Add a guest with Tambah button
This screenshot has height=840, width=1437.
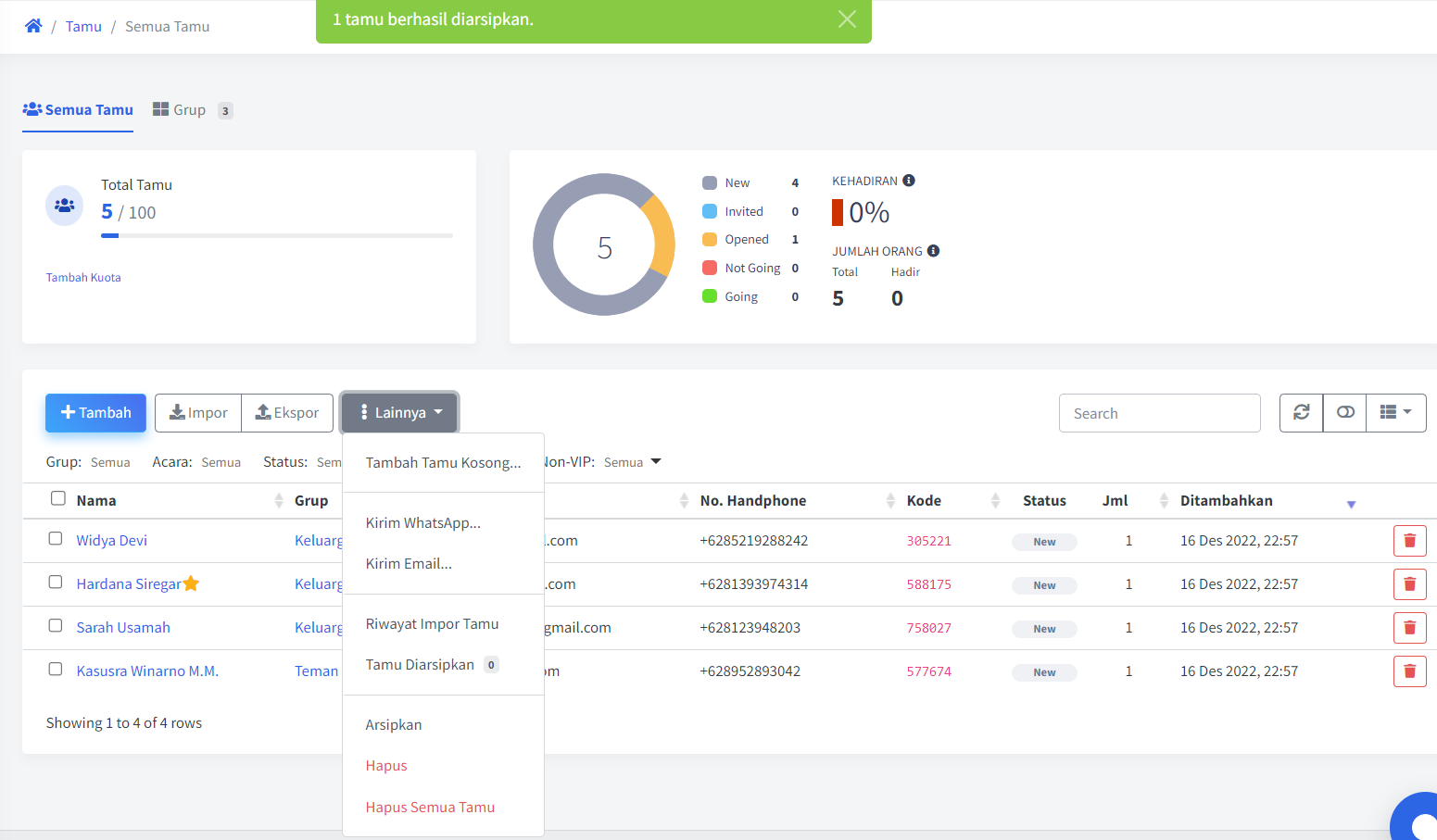[x=95, y=413]
